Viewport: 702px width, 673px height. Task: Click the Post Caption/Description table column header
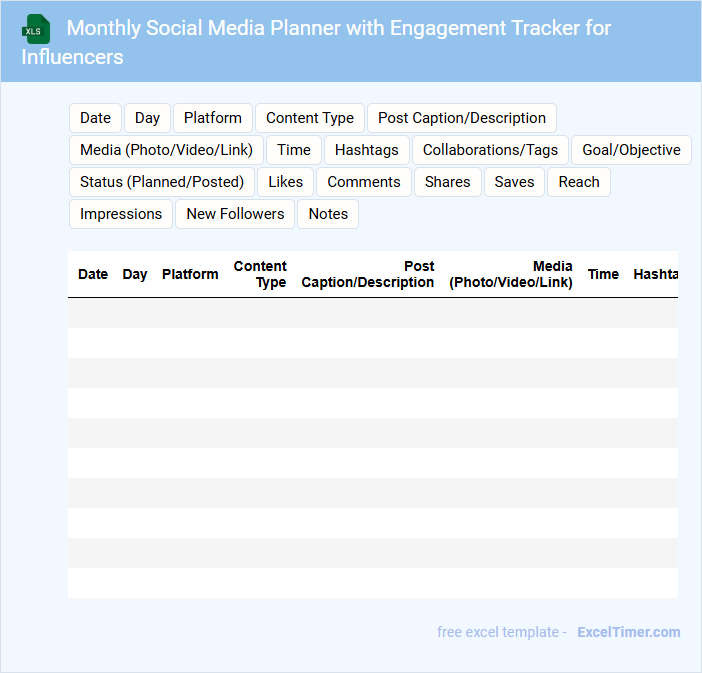[368, 274]
